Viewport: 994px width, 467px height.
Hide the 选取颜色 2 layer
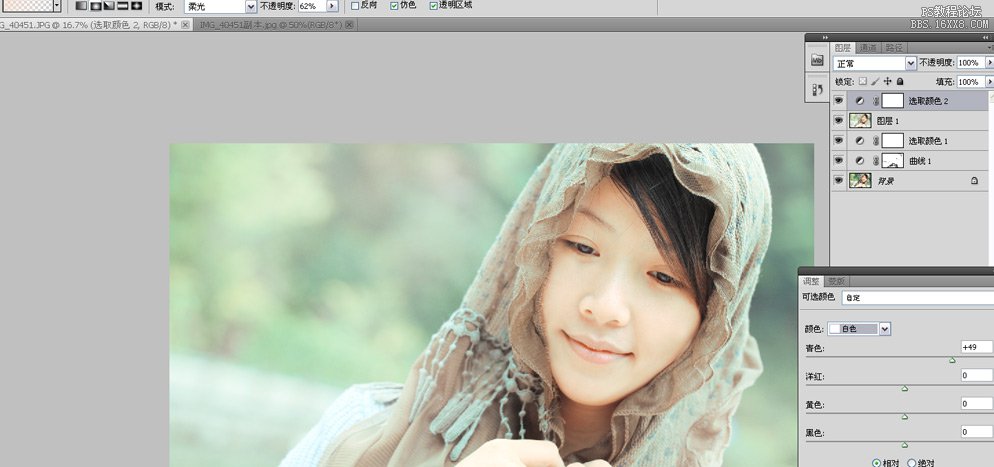[839, 101]
